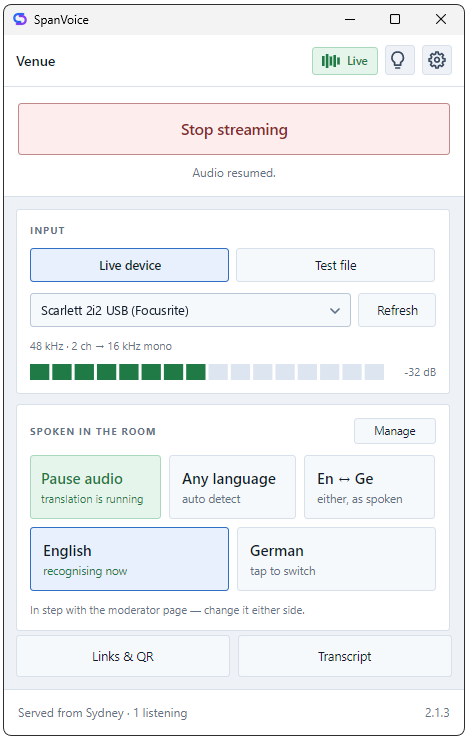This screenshot has height=740, width=468.
Task: Minimize the SpanVoice window
Action: [350, 19]
